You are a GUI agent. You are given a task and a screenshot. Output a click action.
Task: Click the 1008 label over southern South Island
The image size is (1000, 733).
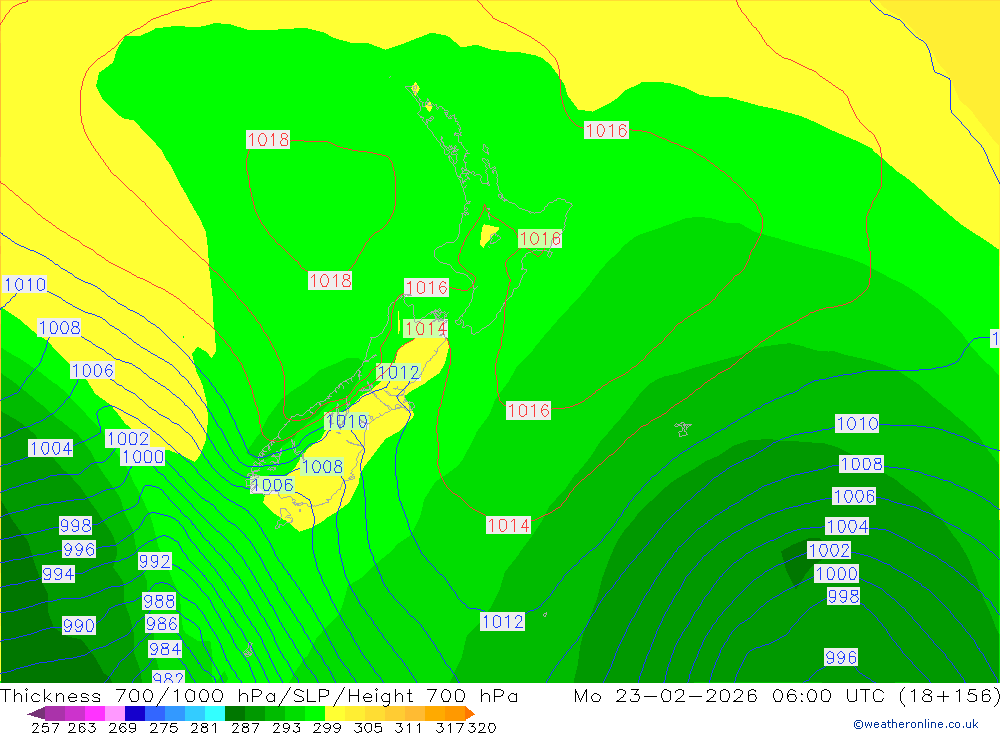(322, 466)
